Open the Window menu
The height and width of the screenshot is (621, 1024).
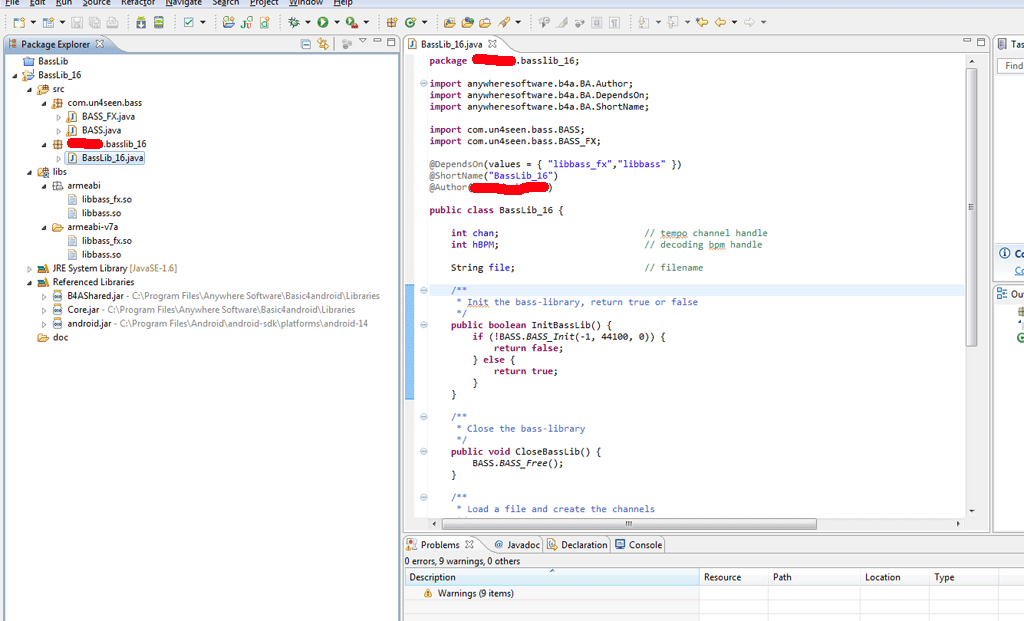coord(306,3)
